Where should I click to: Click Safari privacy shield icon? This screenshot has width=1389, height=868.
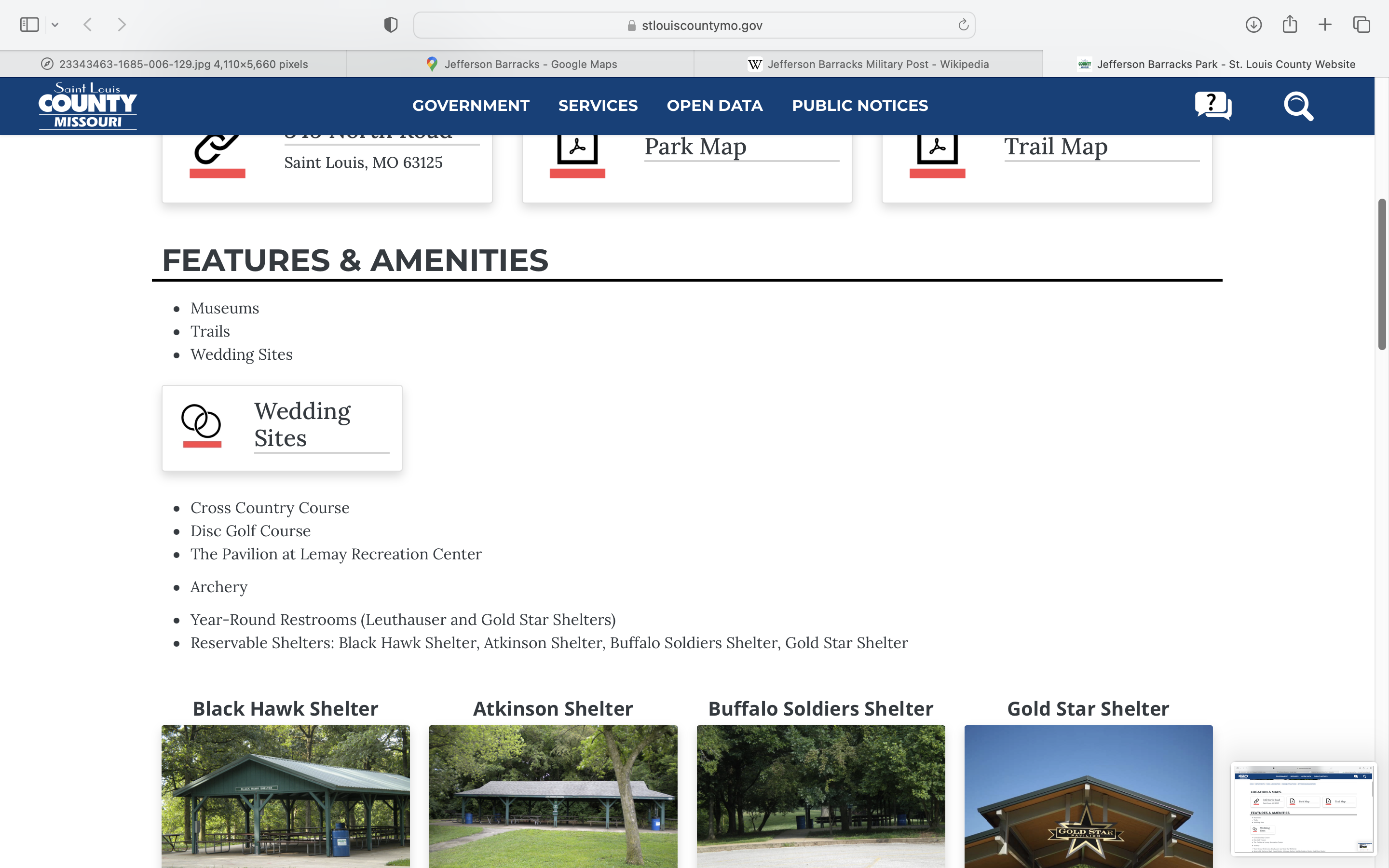pyautogui.click(x=391, y=25)
